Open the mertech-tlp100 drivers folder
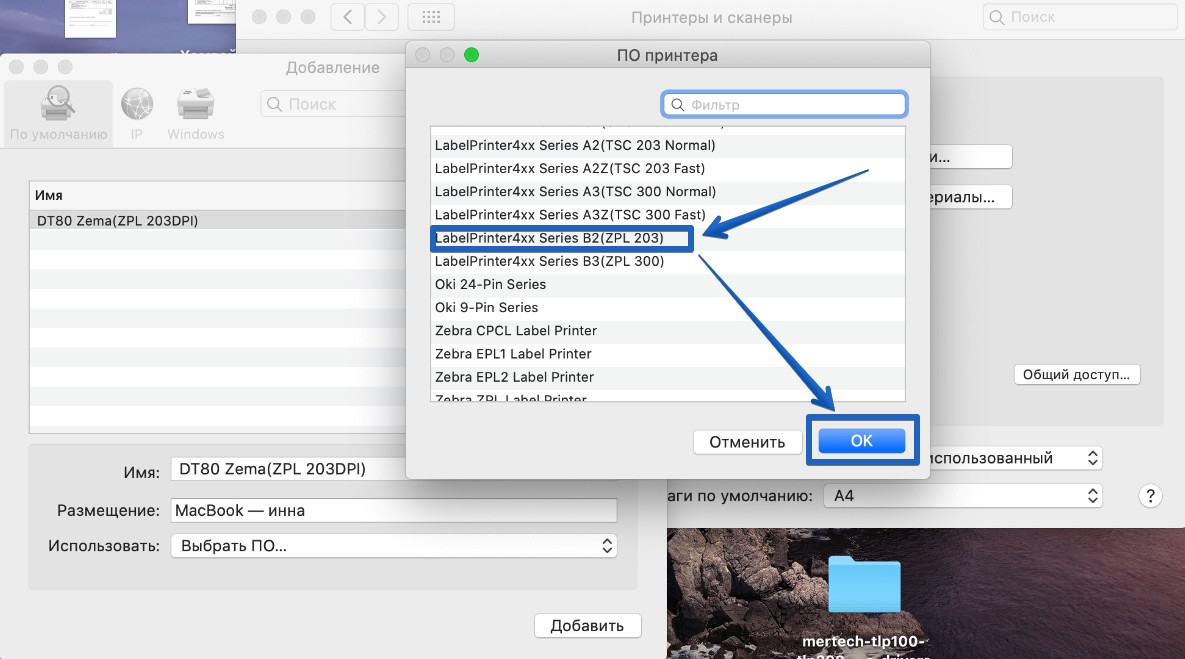The height and width of the screenshot is (659, 1185). pos(864,587)
